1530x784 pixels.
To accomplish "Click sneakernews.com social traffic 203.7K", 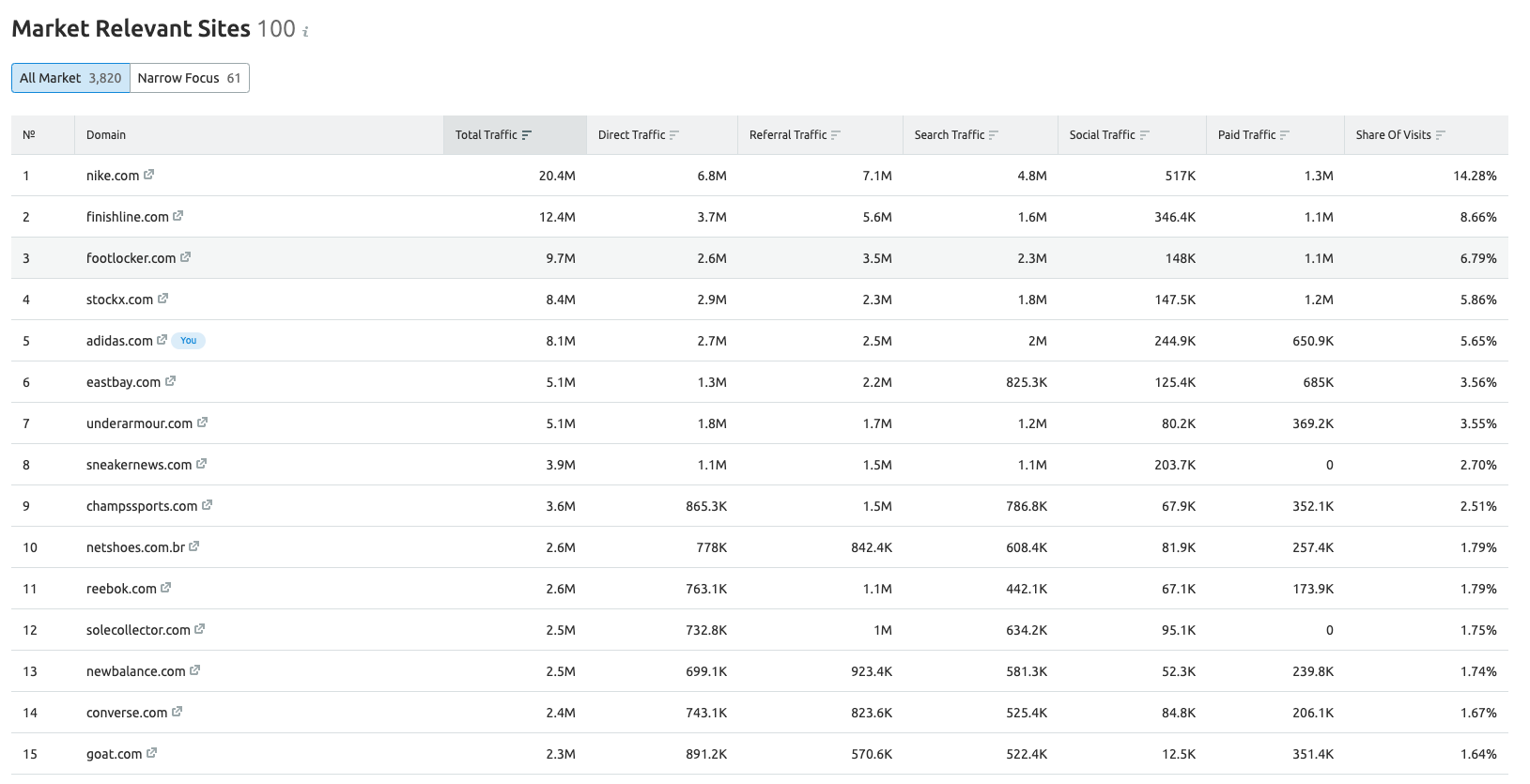I will tap(1175, 465).
